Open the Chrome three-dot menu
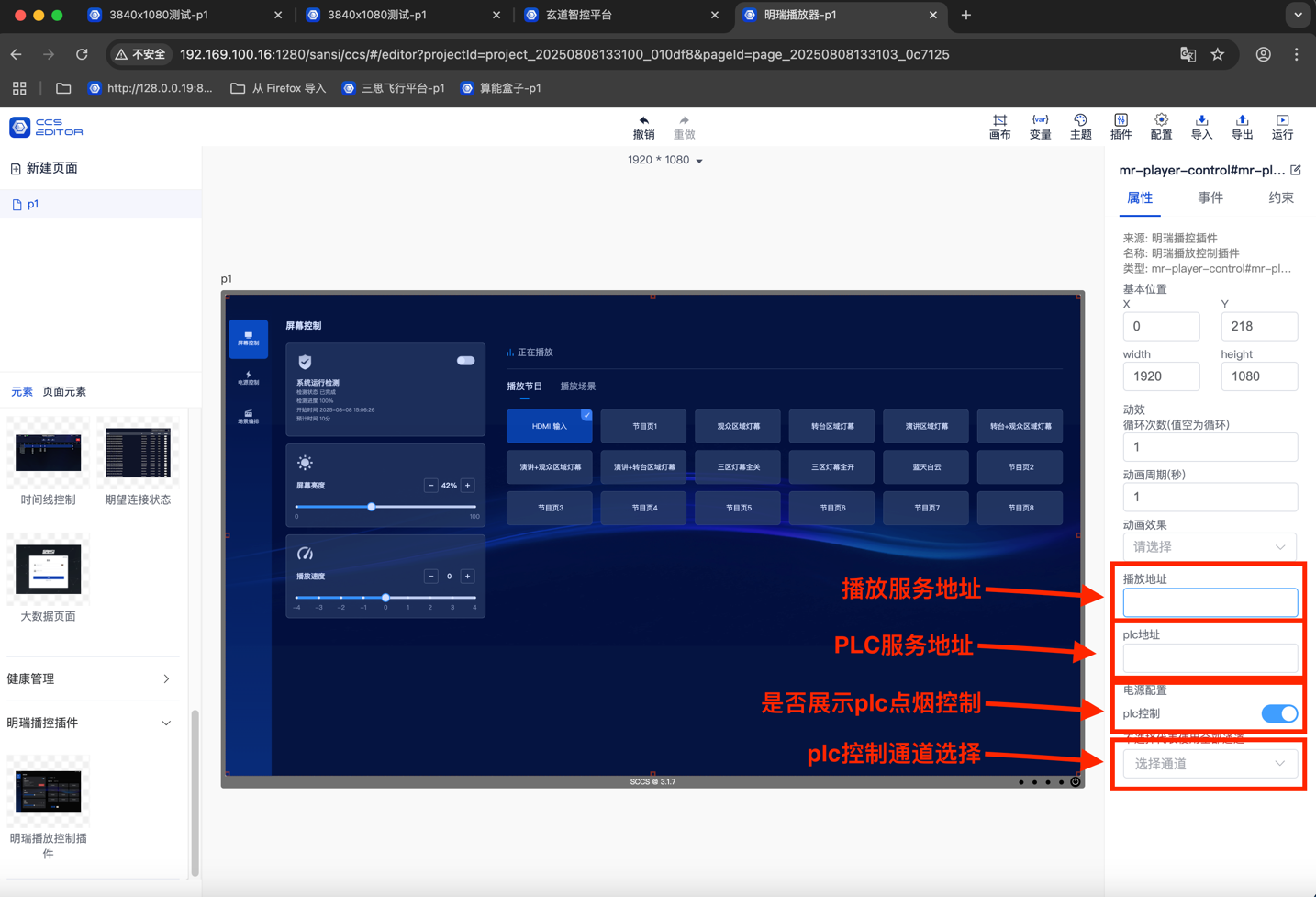 tap(1296, 54)
